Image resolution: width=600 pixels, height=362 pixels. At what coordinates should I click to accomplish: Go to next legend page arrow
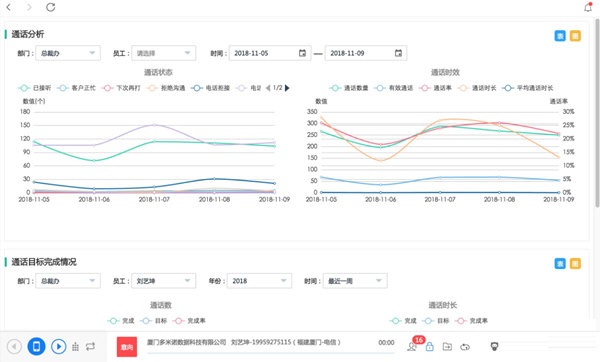point(287,88)
